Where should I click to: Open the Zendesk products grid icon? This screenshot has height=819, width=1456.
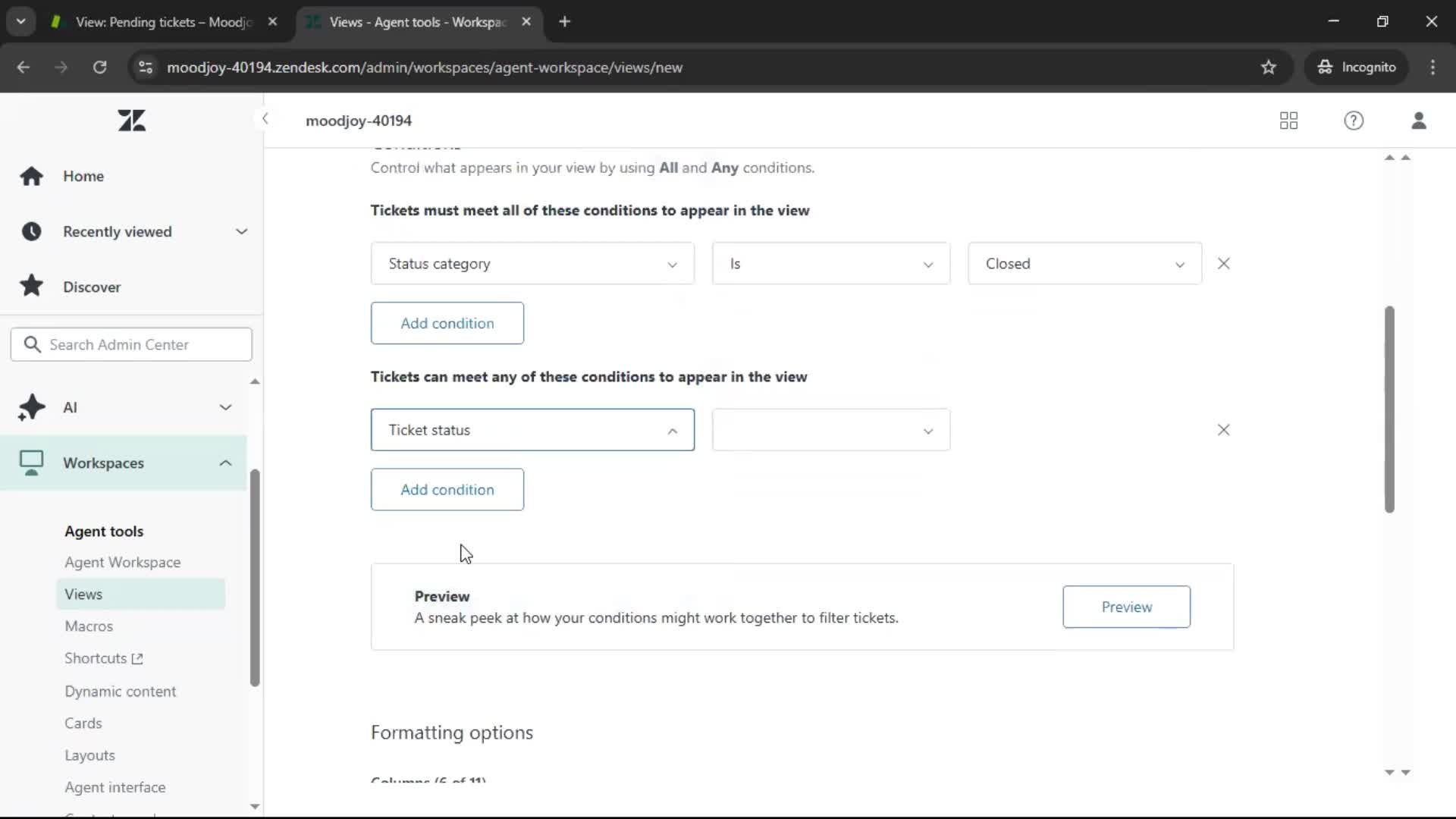(1288, 121)
